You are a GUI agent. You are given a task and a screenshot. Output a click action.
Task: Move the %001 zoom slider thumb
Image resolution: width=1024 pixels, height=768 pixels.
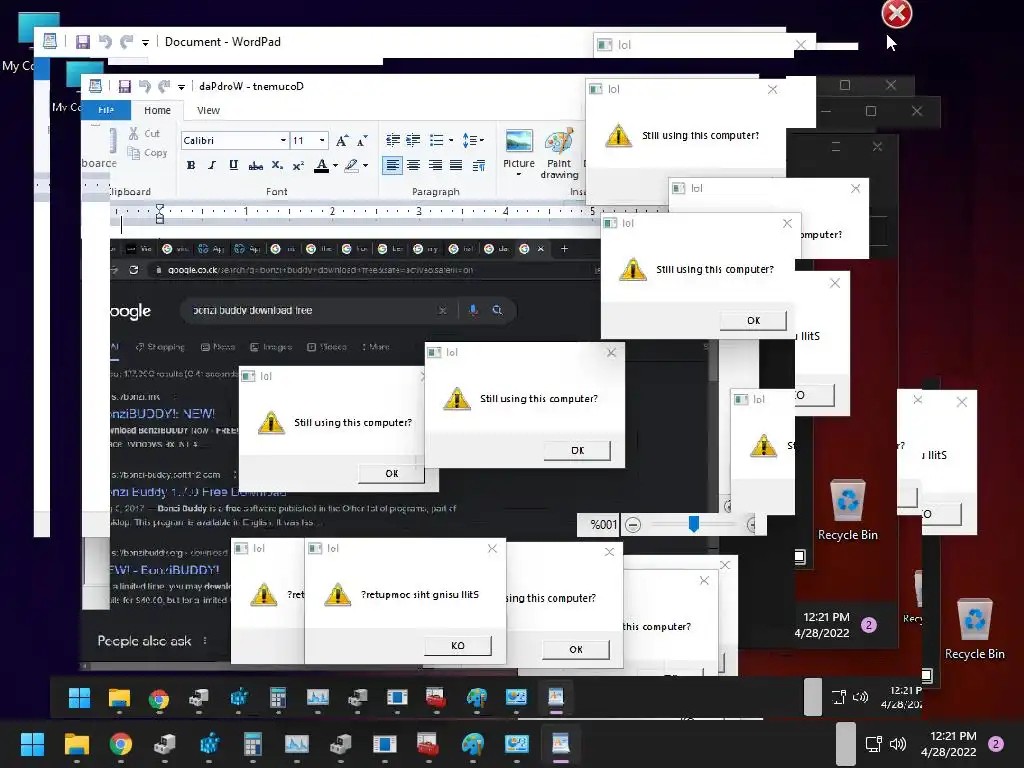[x=694, y=524]
